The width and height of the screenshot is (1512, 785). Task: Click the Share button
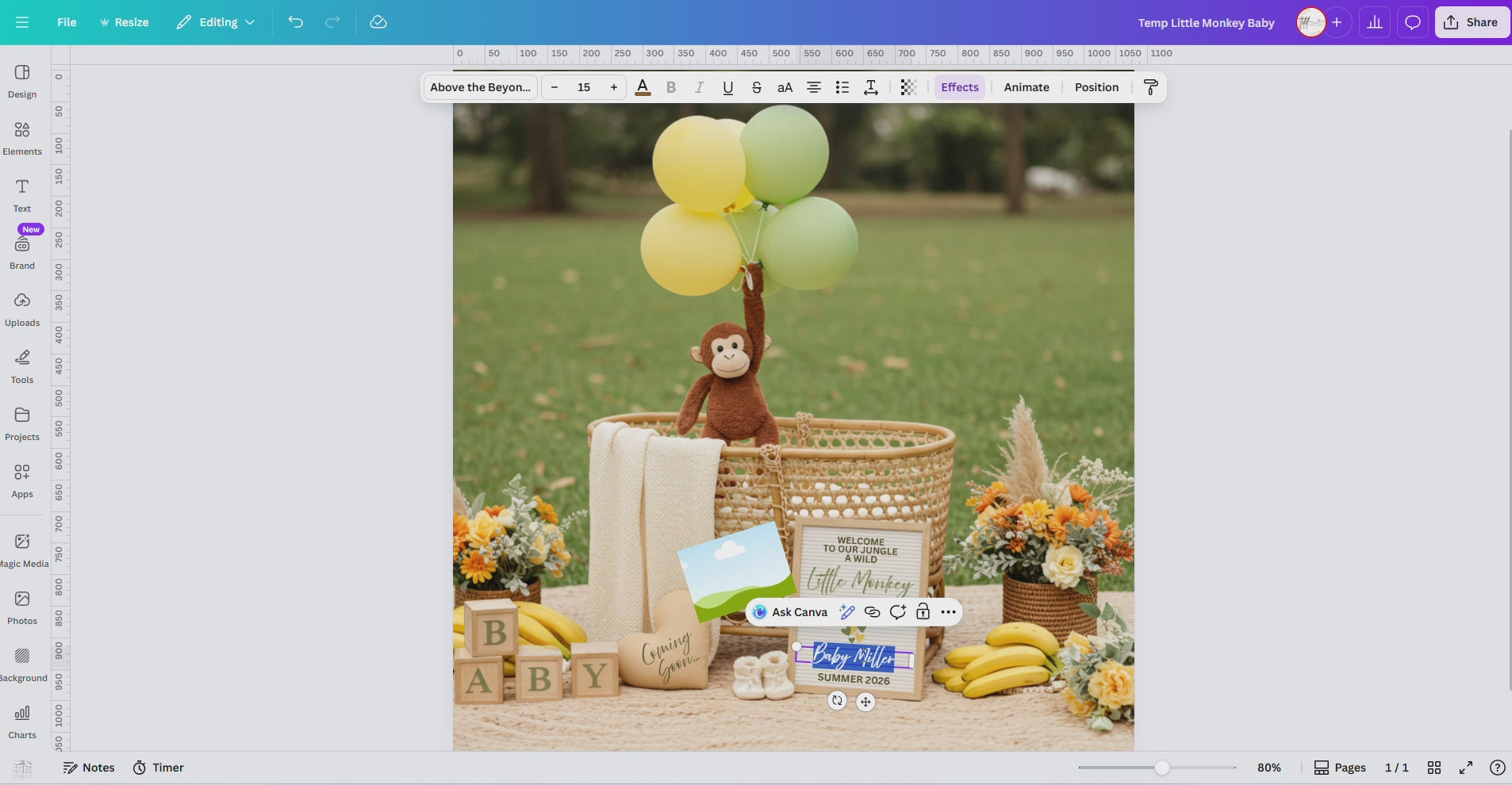click(1472, 21)
